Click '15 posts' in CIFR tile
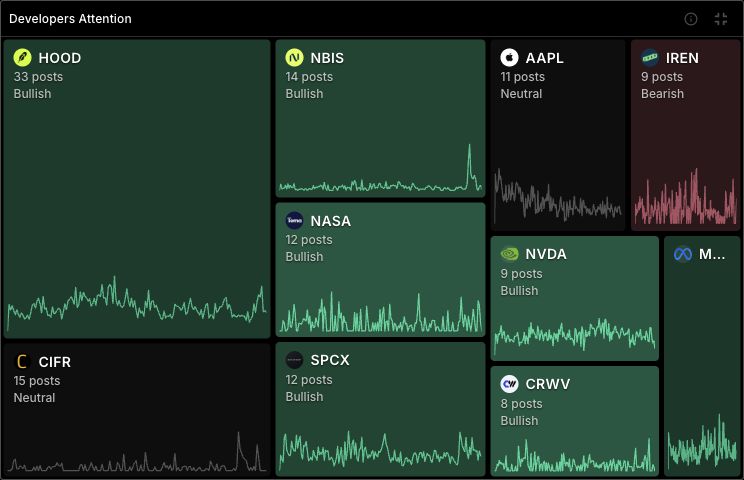The image size is (744, 480). coord(37,381)
